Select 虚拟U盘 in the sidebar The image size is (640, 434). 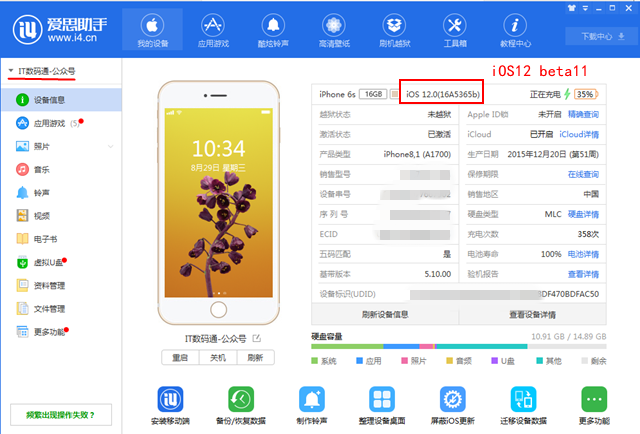[x=62, y=262]
